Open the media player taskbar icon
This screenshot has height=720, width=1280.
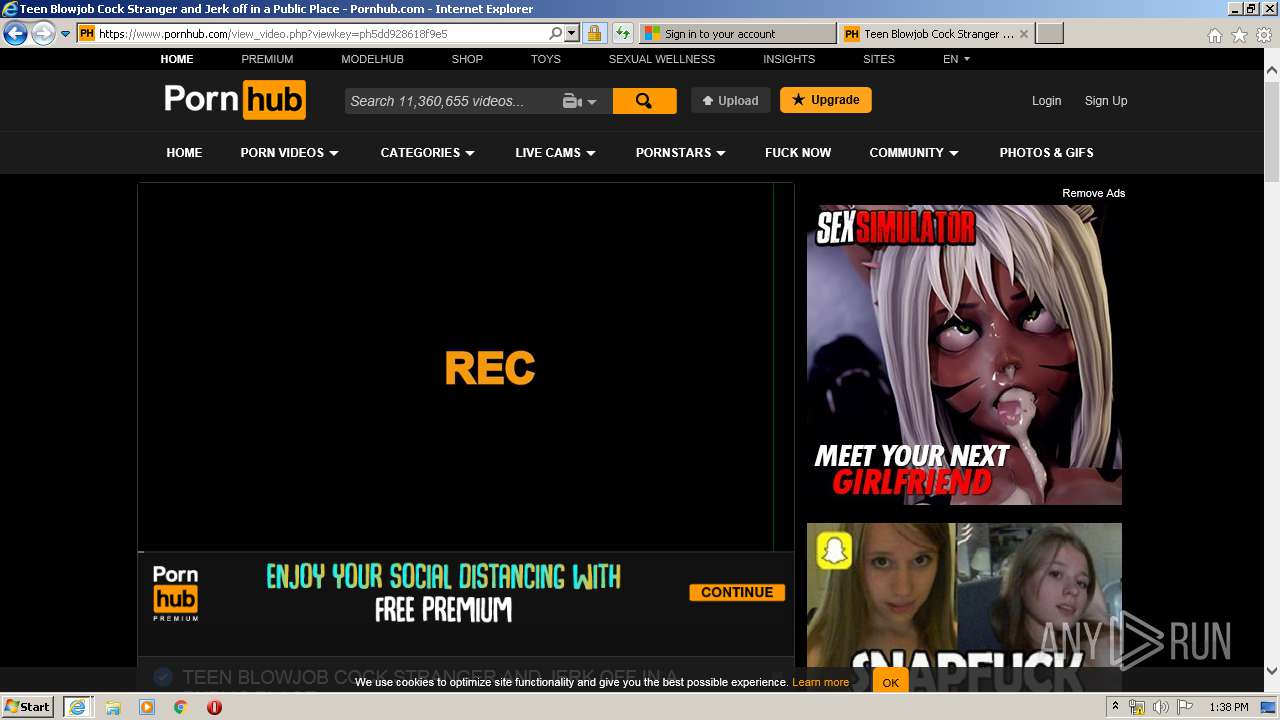tap(147, 707)
